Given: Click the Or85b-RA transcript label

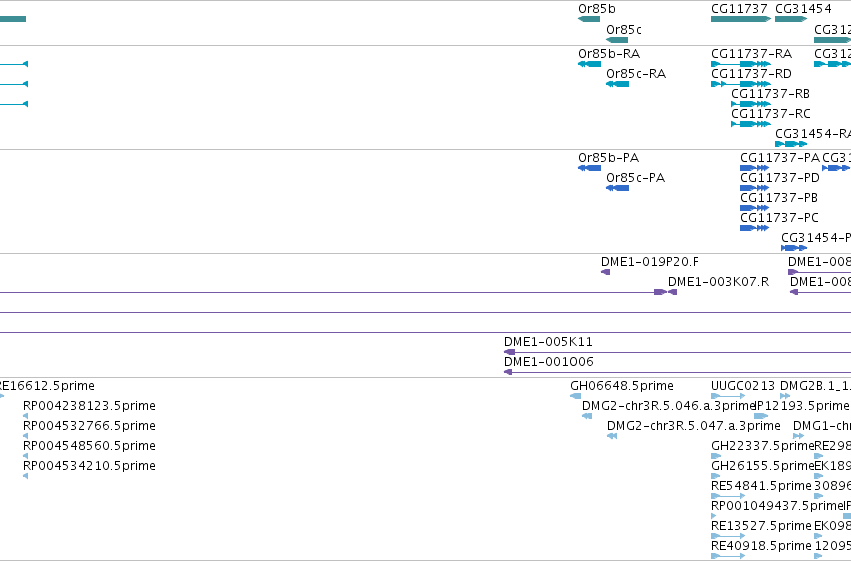Looking at the screenshot, I should [609, 54].
